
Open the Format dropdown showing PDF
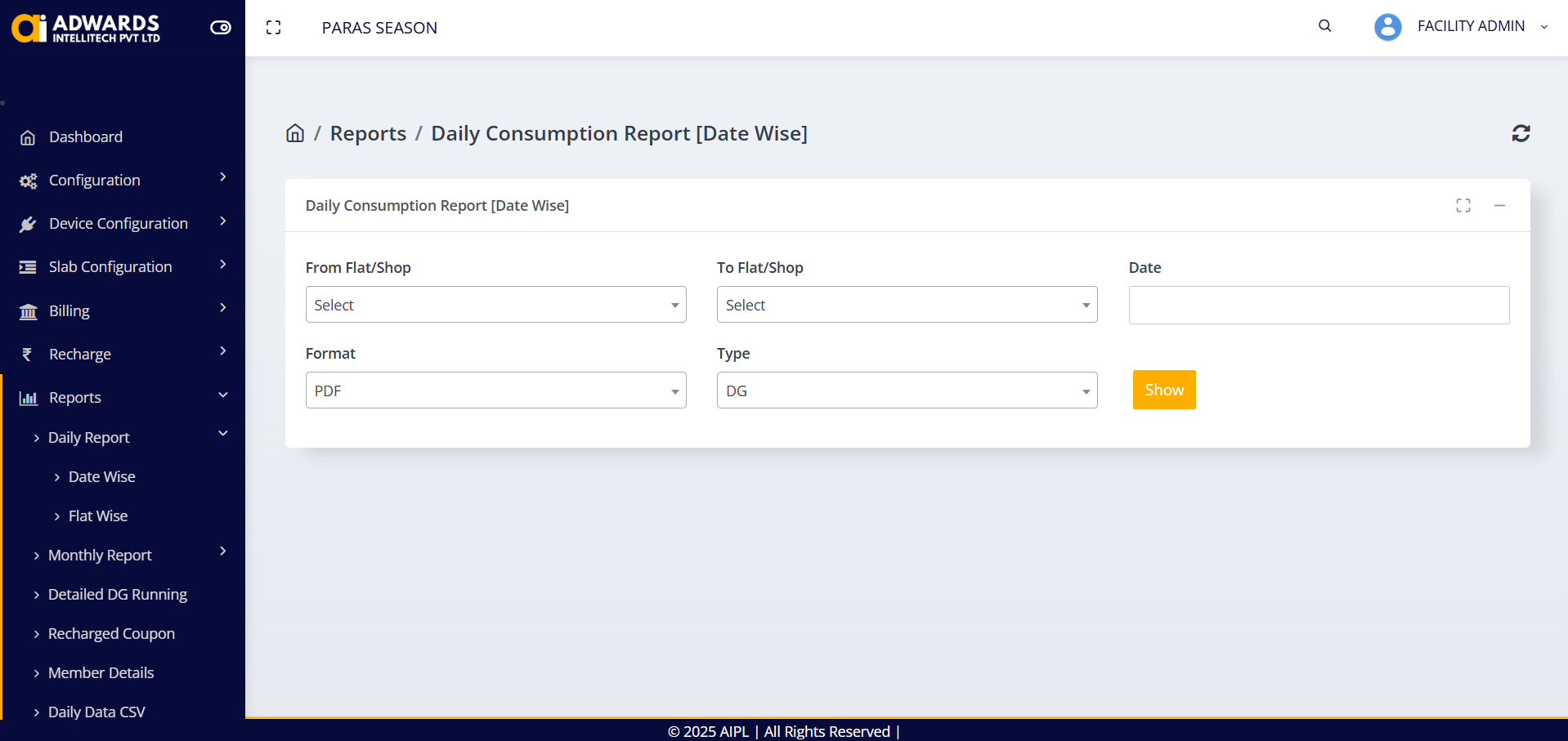[495, 391]
